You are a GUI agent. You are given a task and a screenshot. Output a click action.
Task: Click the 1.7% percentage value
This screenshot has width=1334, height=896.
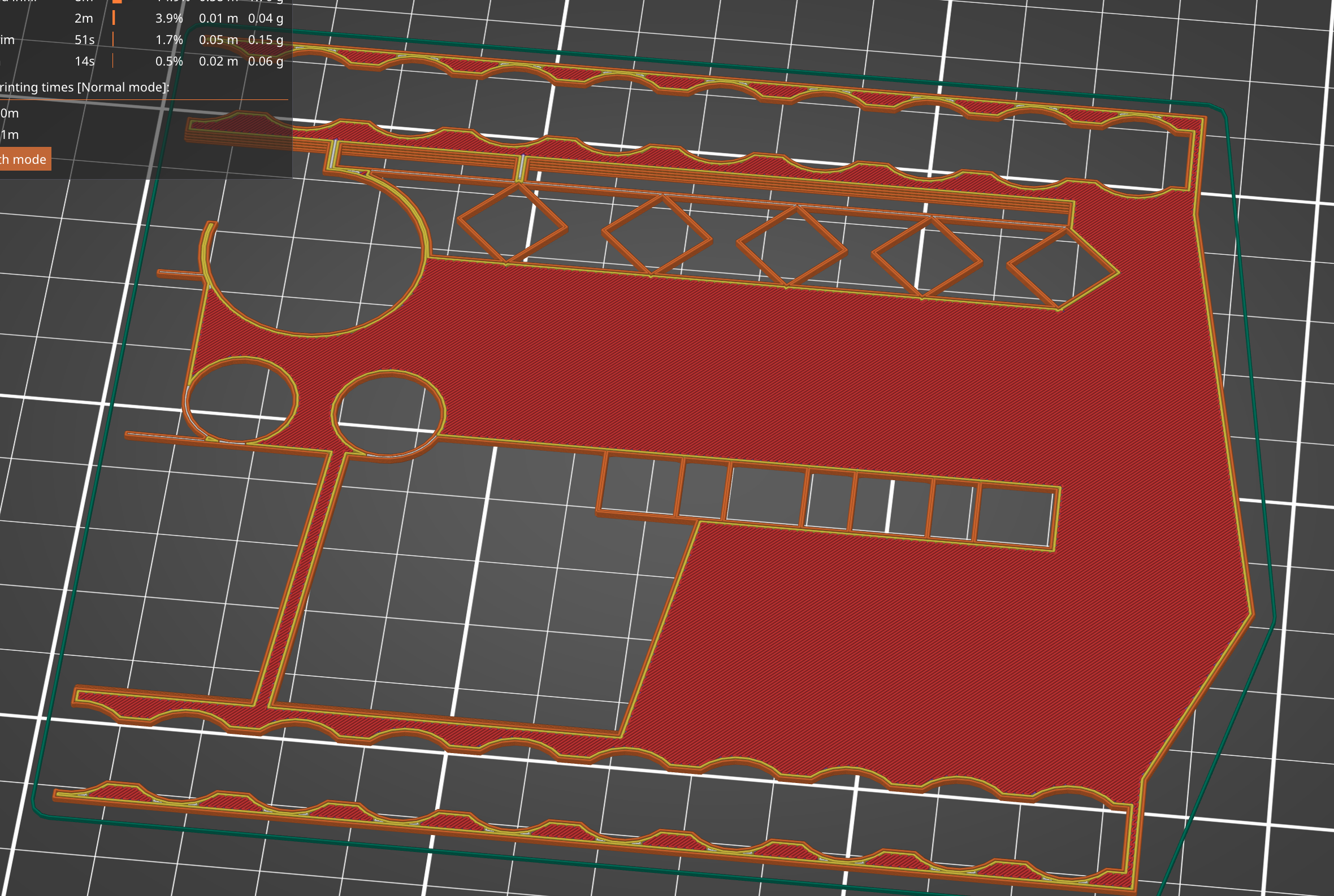coord(169,40)
